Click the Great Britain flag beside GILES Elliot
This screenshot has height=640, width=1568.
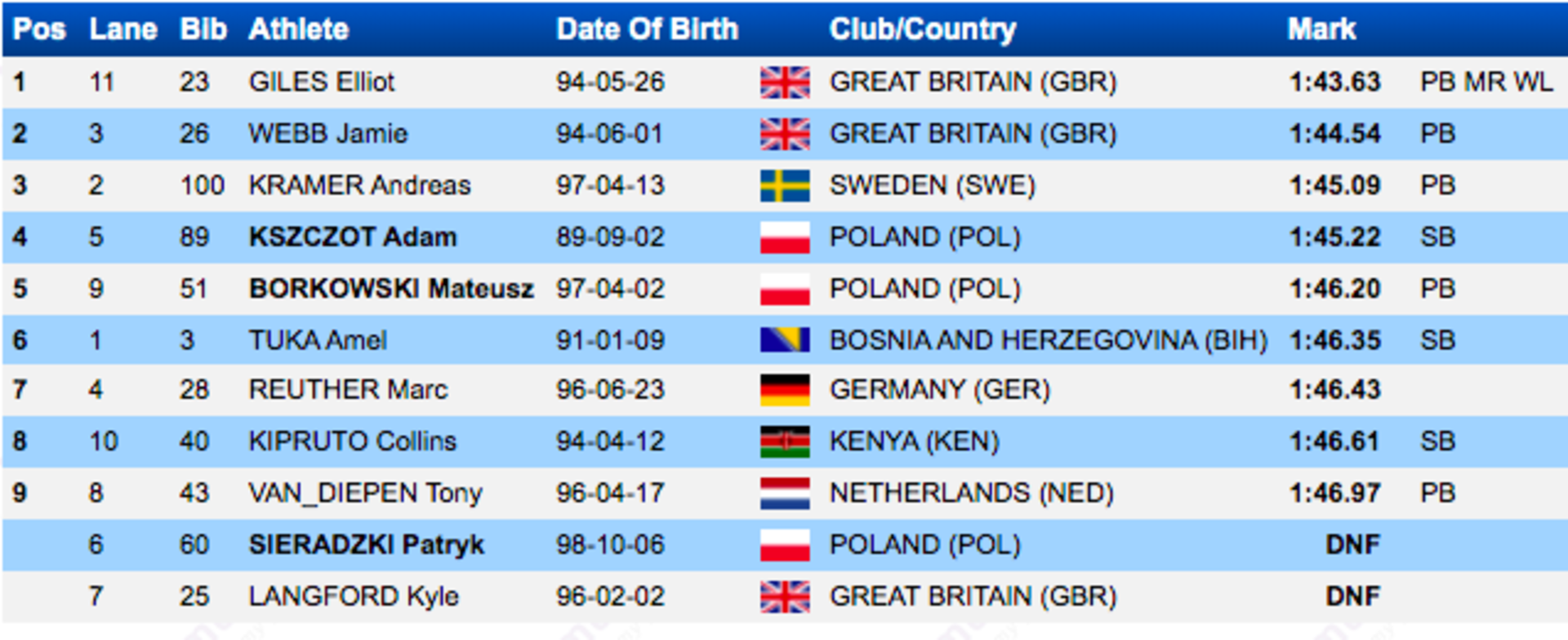tap(785, 82)
